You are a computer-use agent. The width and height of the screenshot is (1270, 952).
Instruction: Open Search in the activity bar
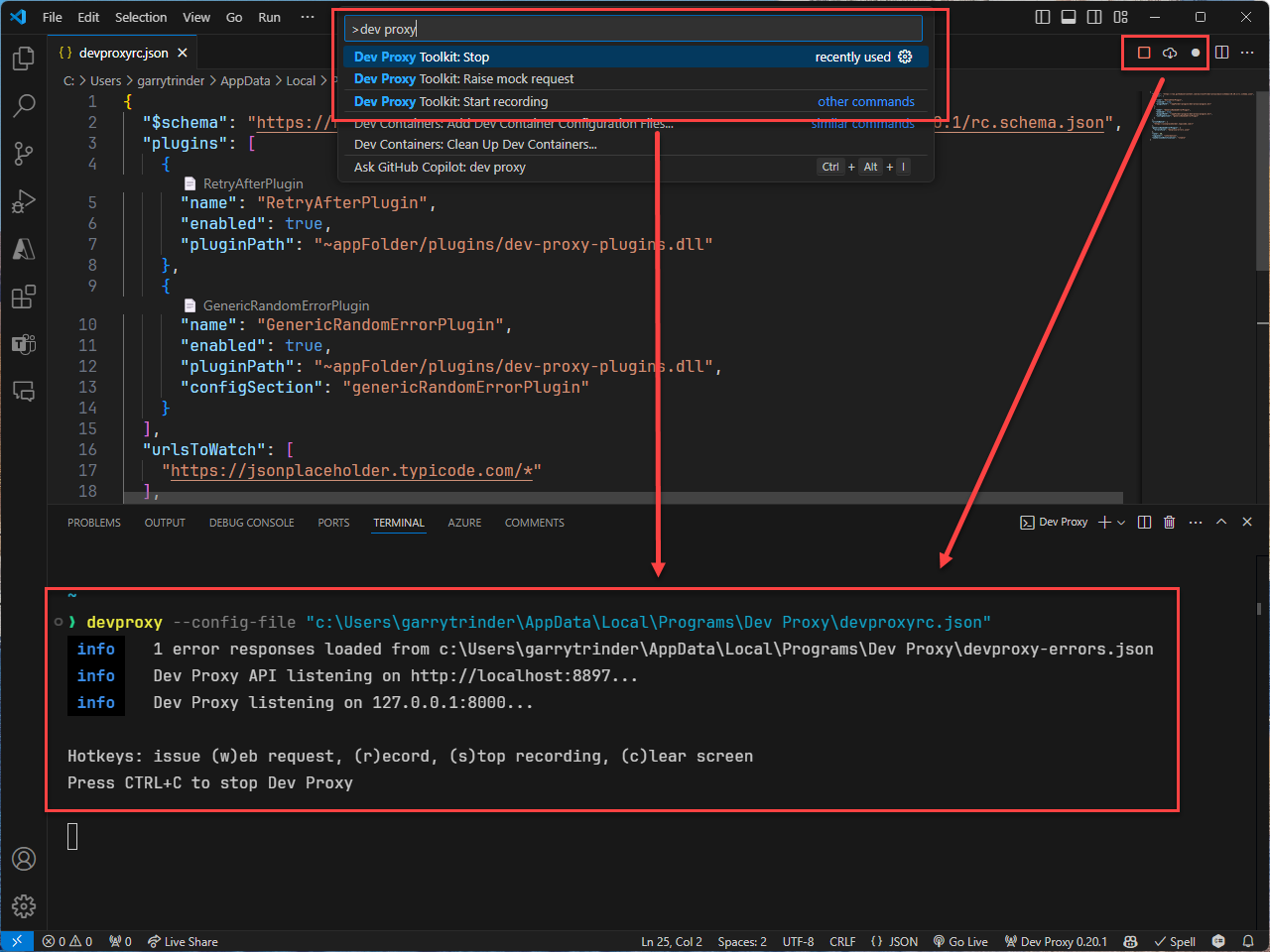click(23, 106)
